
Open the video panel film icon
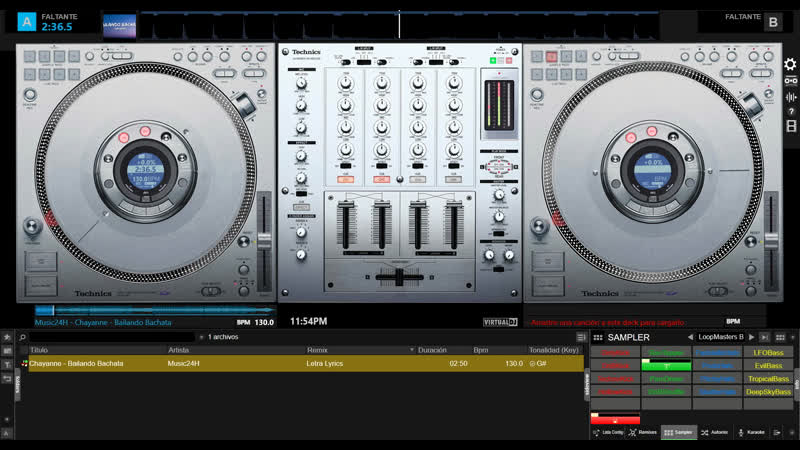(791, 126)
